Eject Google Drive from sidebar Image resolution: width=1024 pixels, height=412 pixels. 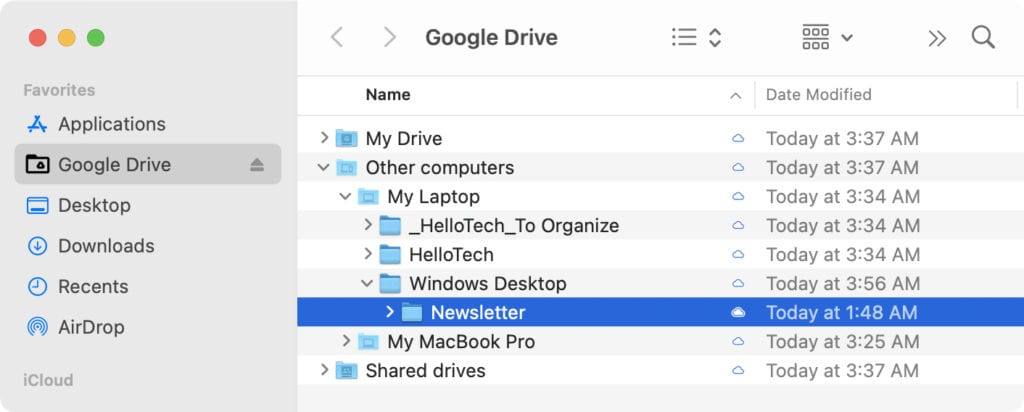coord(257,165)
